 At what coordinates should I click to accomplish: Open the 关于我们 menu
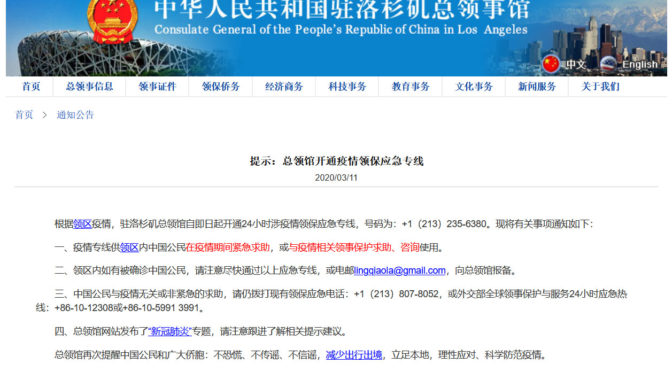coord(600,87)
